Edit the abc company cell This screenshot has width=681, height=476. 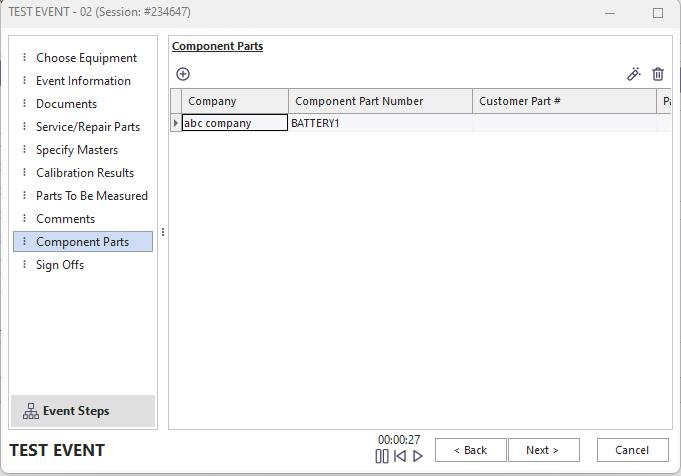234,123
